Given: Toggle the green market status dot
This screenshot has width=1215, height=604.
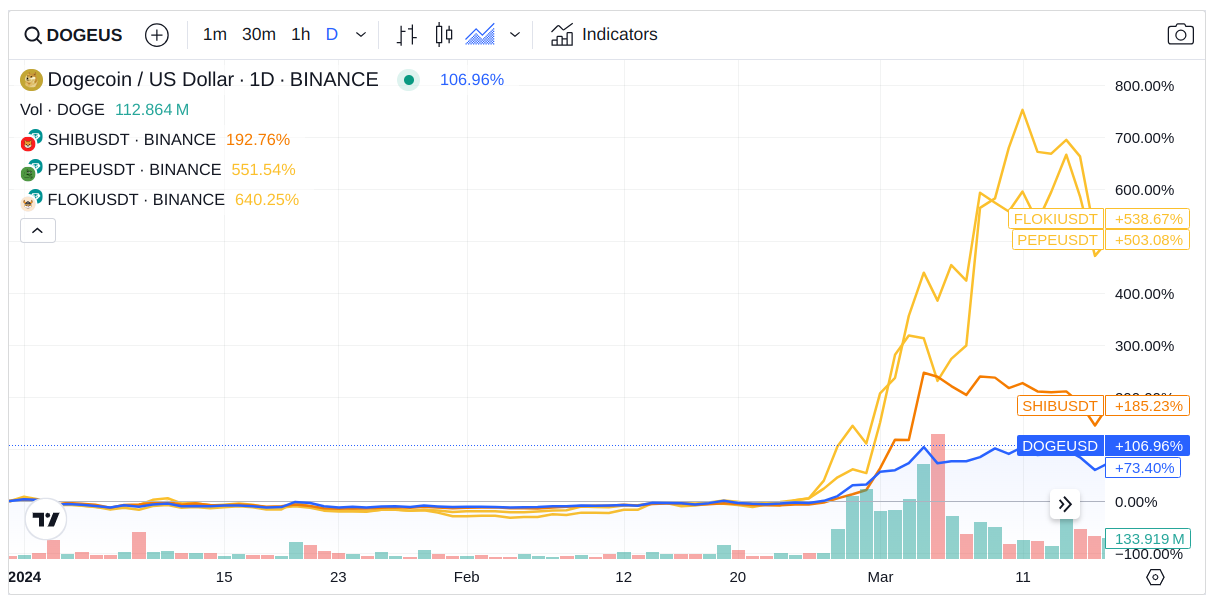Looking at the screenshot, I should coord(408,80).
